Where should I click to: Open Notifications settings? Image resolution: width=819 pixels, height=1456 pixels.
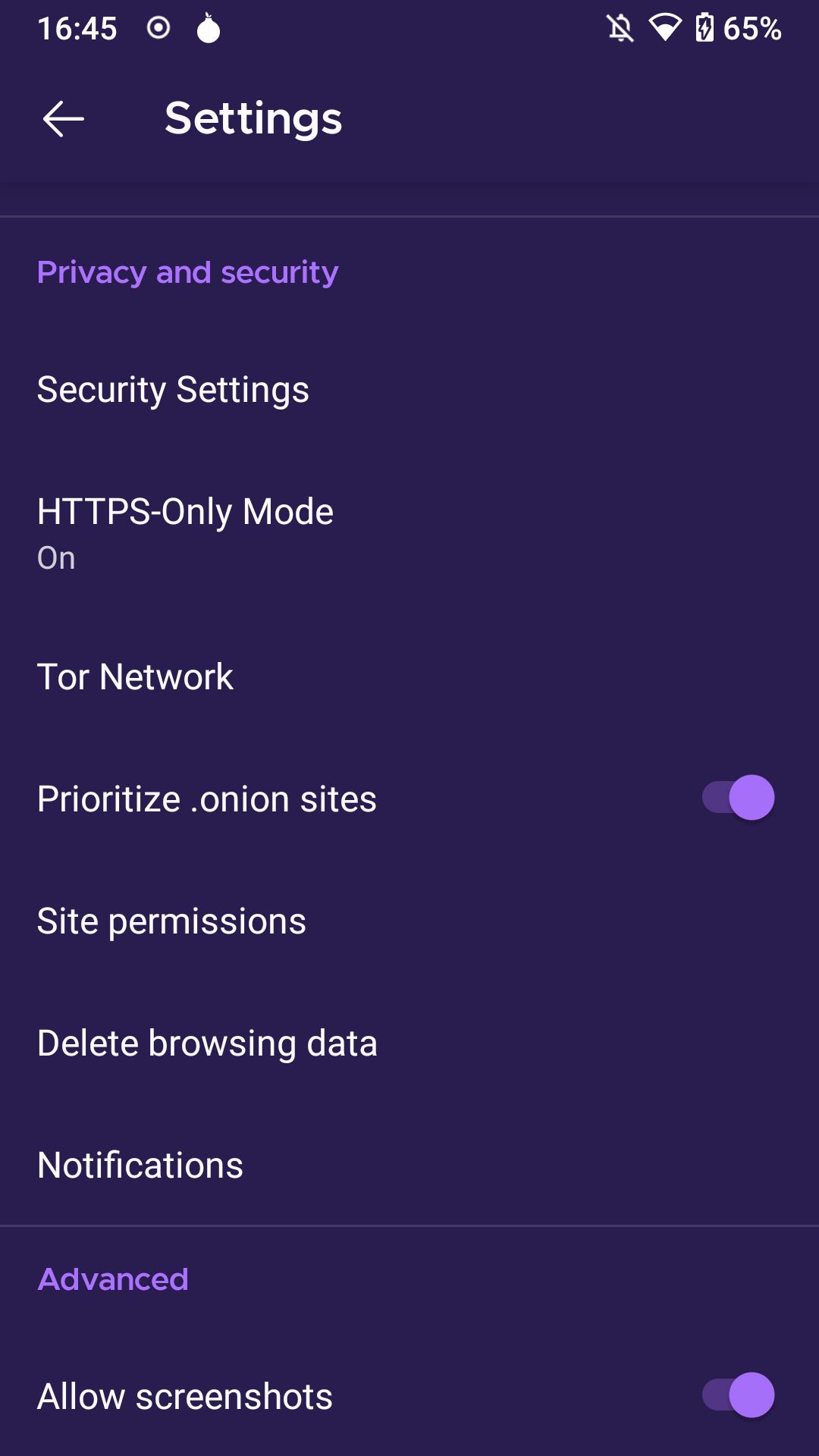tap(409, 1165)
